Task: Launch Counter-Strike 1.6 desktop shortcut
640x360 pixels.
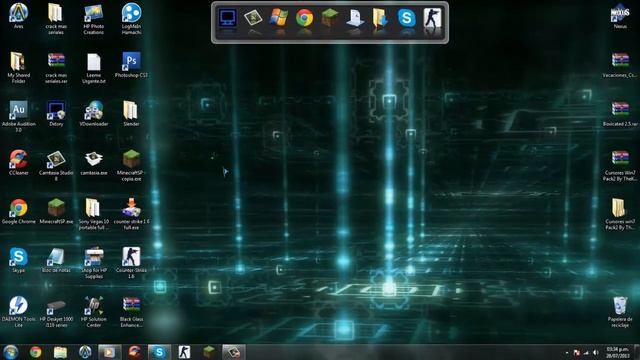Action: [131, 263]
